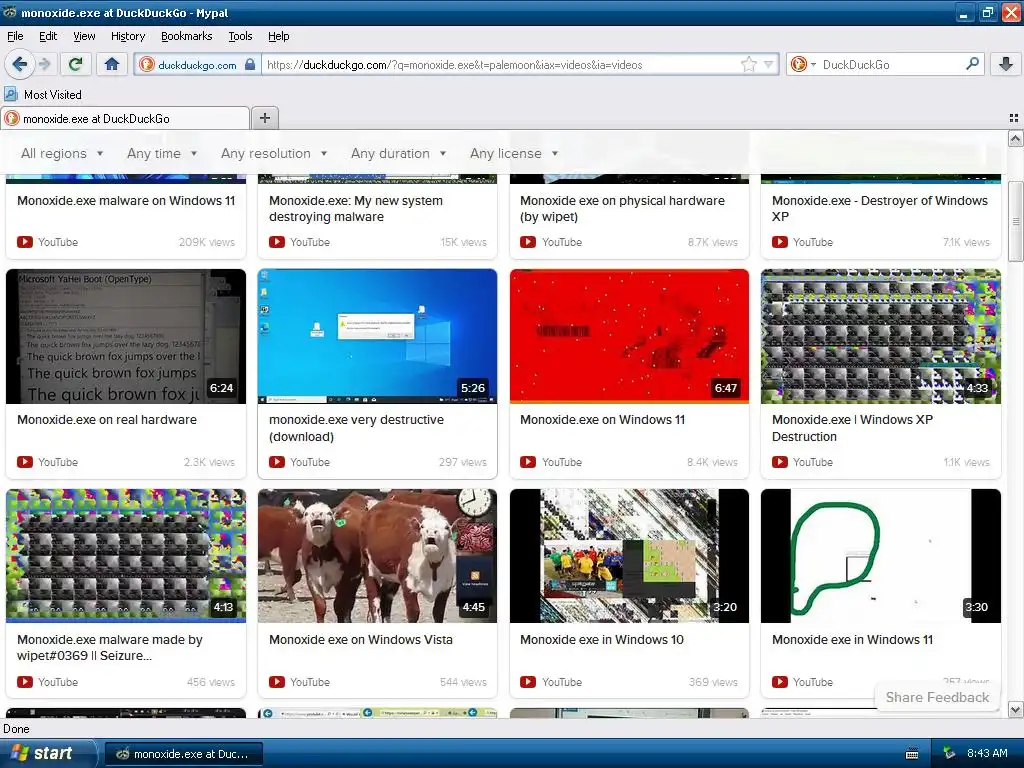
Task: Select the monoxide.exe at DuckDuckGo tab
Action: pyautogui.click(x=125, y=119)
